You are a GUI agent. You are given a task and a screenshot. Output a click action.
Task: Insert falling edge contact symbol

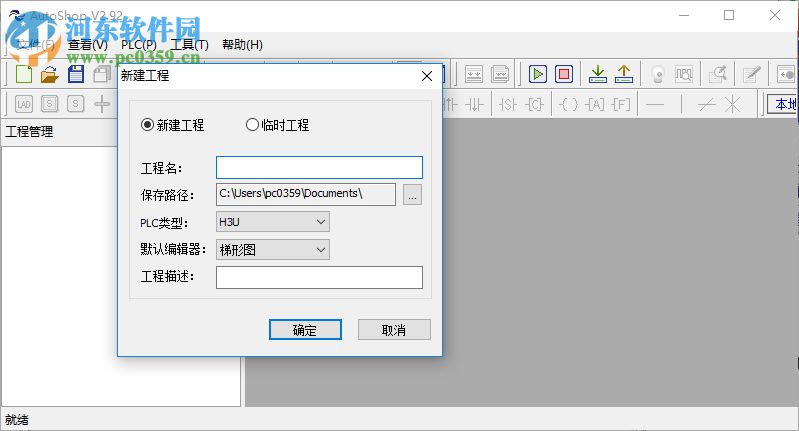tap(474, 105)
